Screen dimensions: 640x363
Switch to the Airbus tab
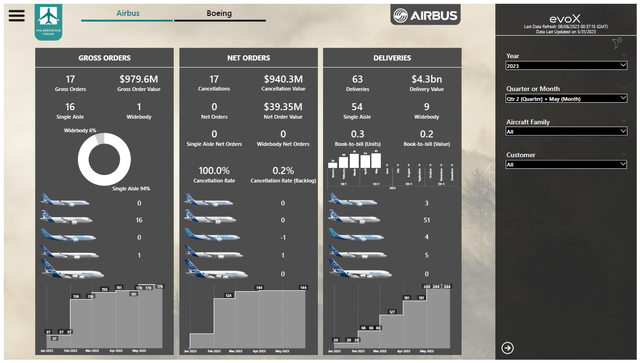(128, 13)
